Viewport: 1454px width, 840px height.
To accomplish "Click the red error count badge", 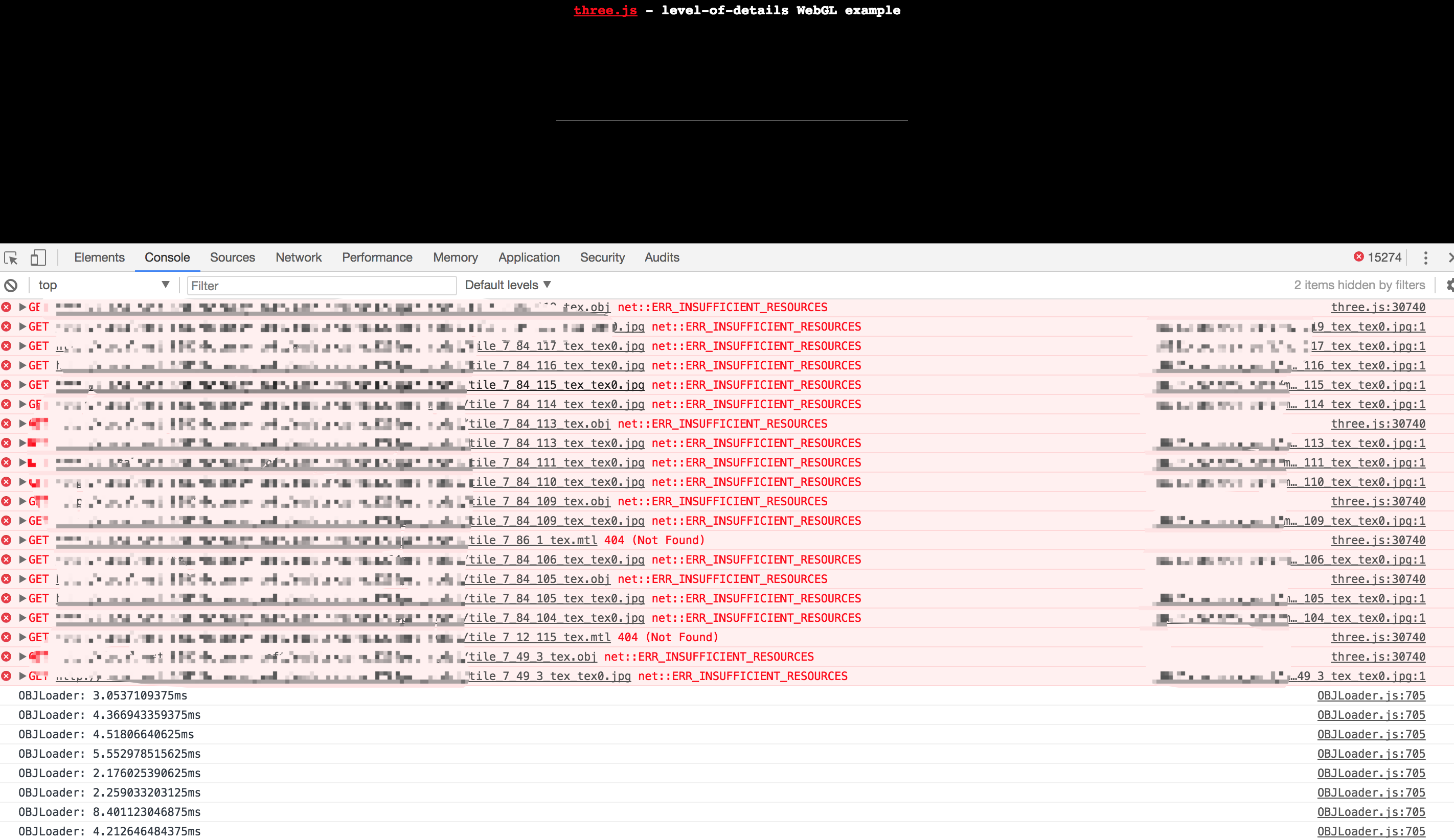I will [x=1377, y=257].
